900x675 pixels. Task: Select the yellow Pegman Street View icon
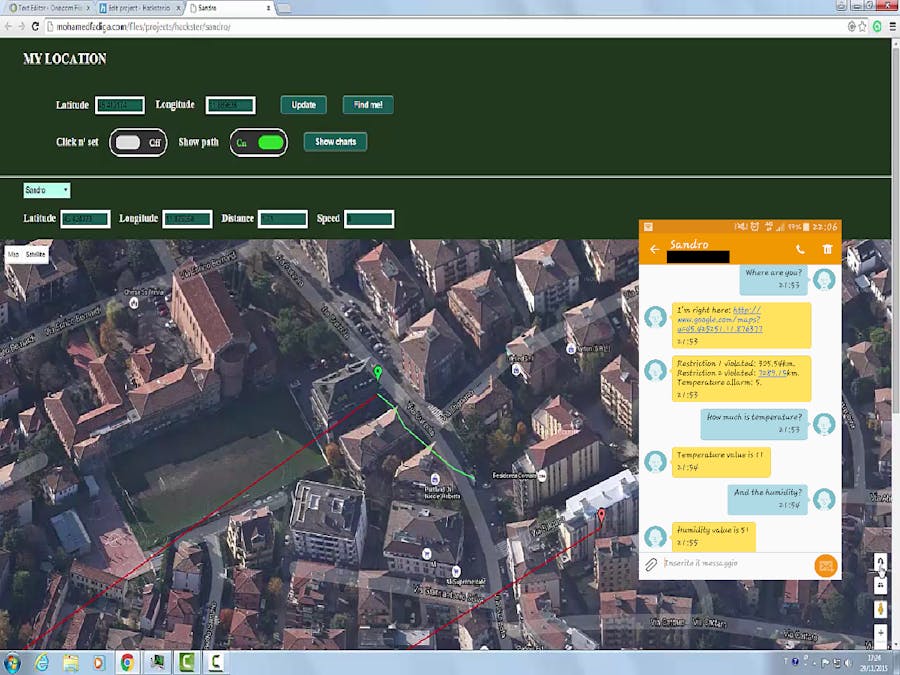(880, 607)
